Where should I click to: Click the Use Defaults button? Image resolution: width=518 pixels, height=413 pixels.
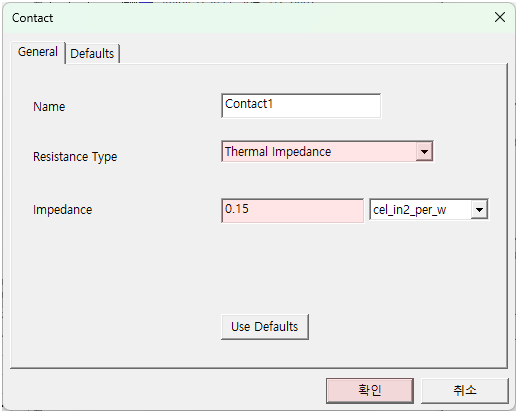click(x=265, y=327)
